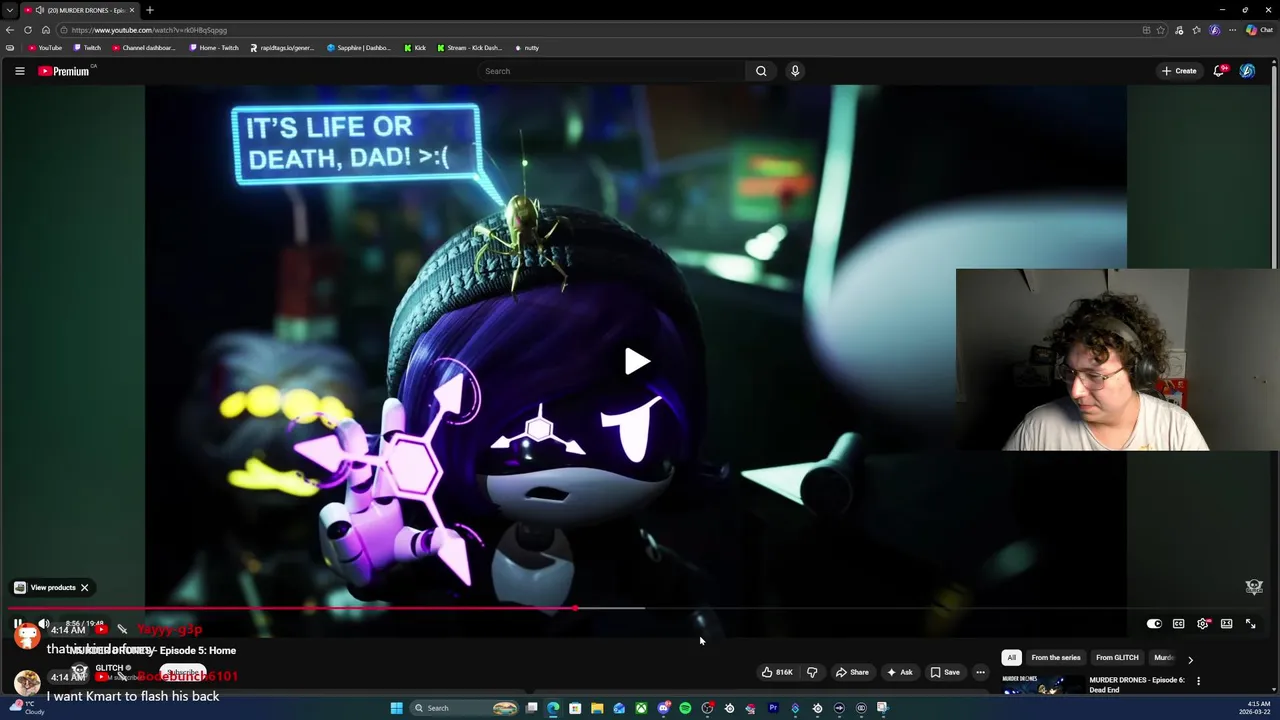Click the YouTube search magnifier button

click(761, 71)
